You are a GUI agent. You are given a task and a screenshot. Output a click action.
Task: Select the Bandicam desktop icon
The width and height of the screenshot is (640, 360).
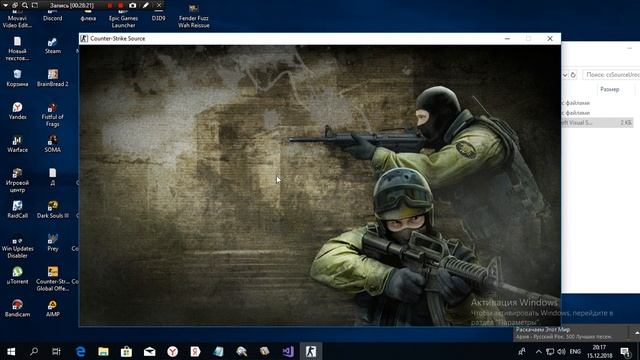coord(17,309)
